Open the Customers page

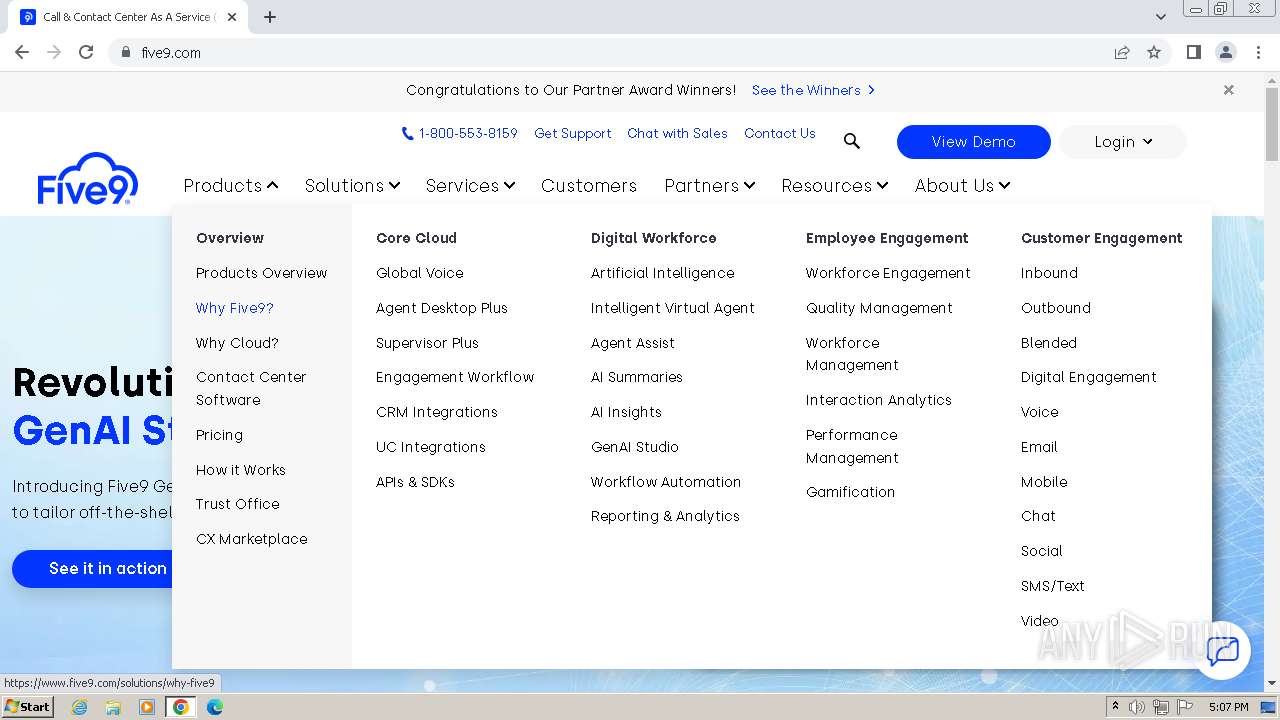[x=589, y=186]
